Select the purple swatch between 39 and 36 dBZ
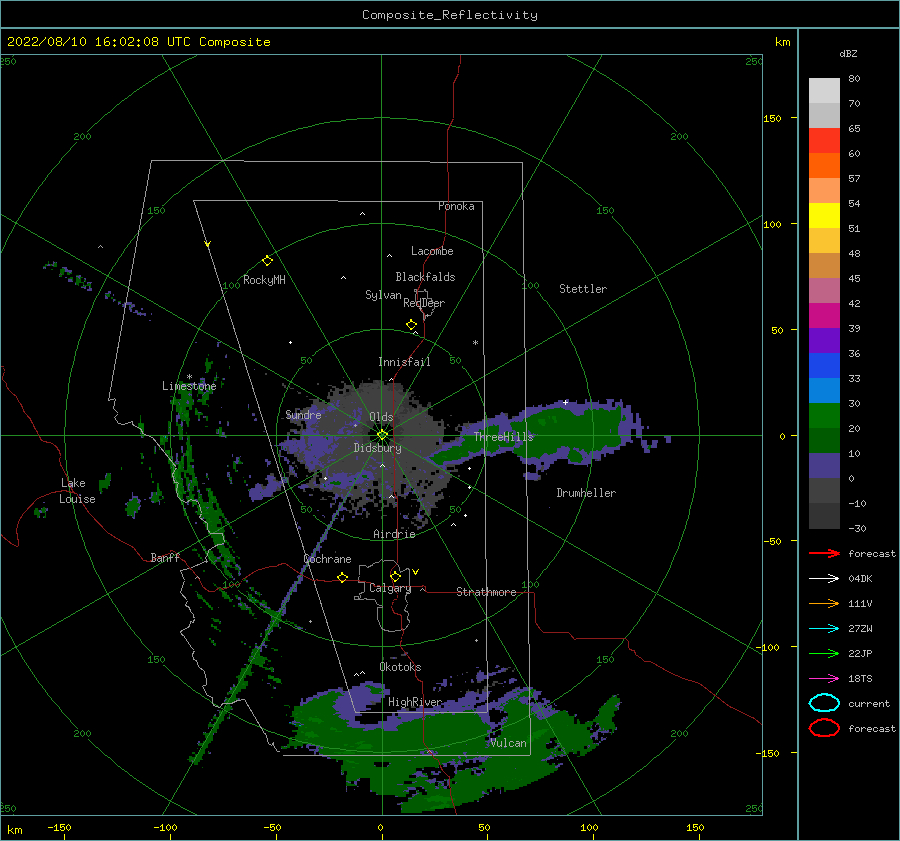The image size is (900, 841). (824, 340)
